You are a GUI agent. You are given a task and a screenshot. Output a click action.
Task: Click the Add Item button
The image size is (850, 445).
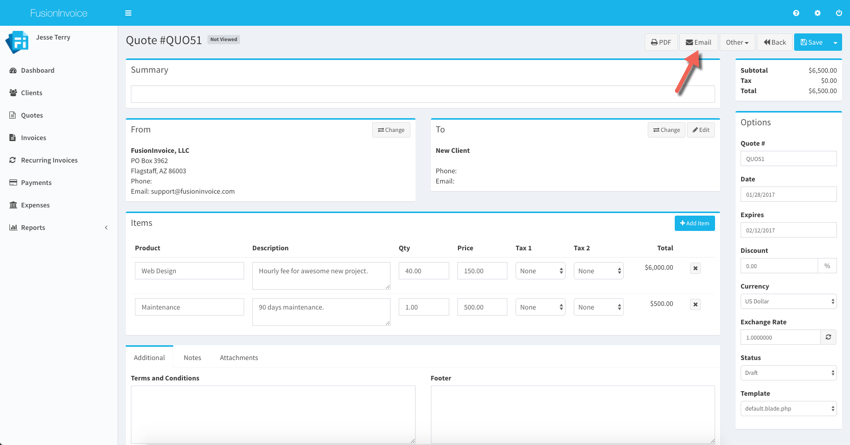[x=694, y=223]
